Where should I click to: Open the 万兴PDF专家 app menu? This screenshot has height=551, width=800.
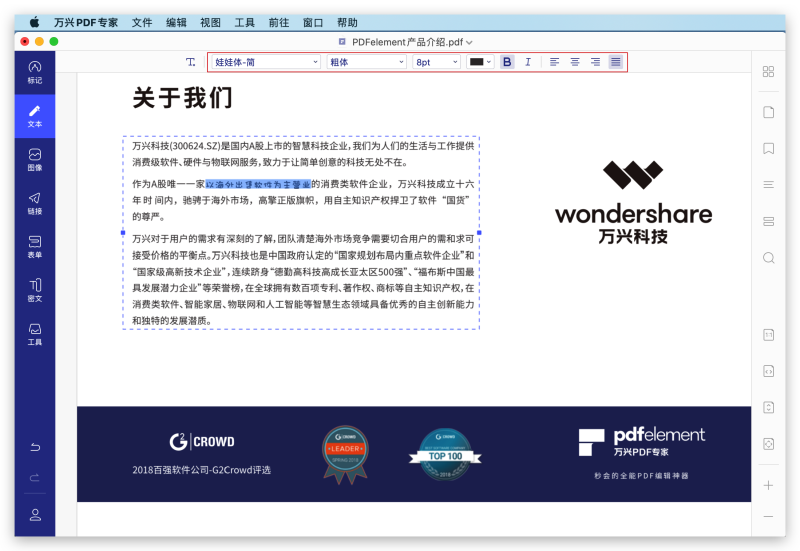[x=86, y=22]
